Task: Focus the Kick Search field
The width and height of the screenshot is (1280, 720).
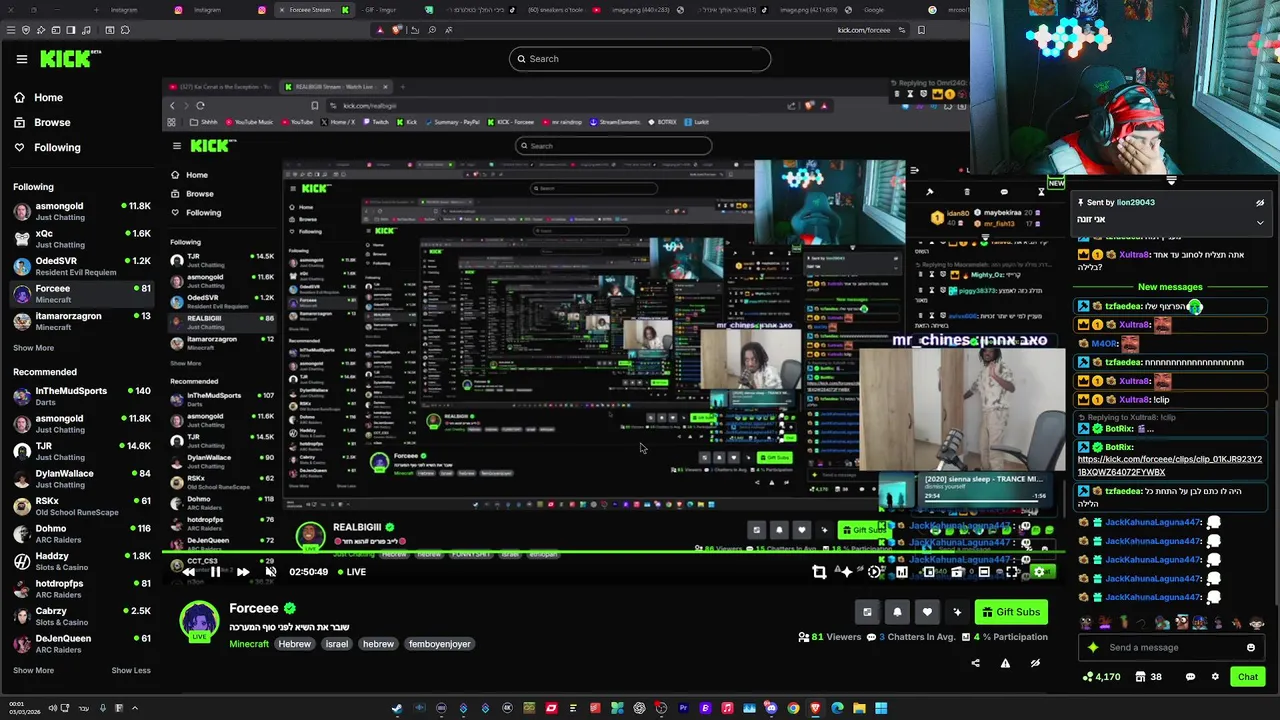Action: [x=640, y=59]
